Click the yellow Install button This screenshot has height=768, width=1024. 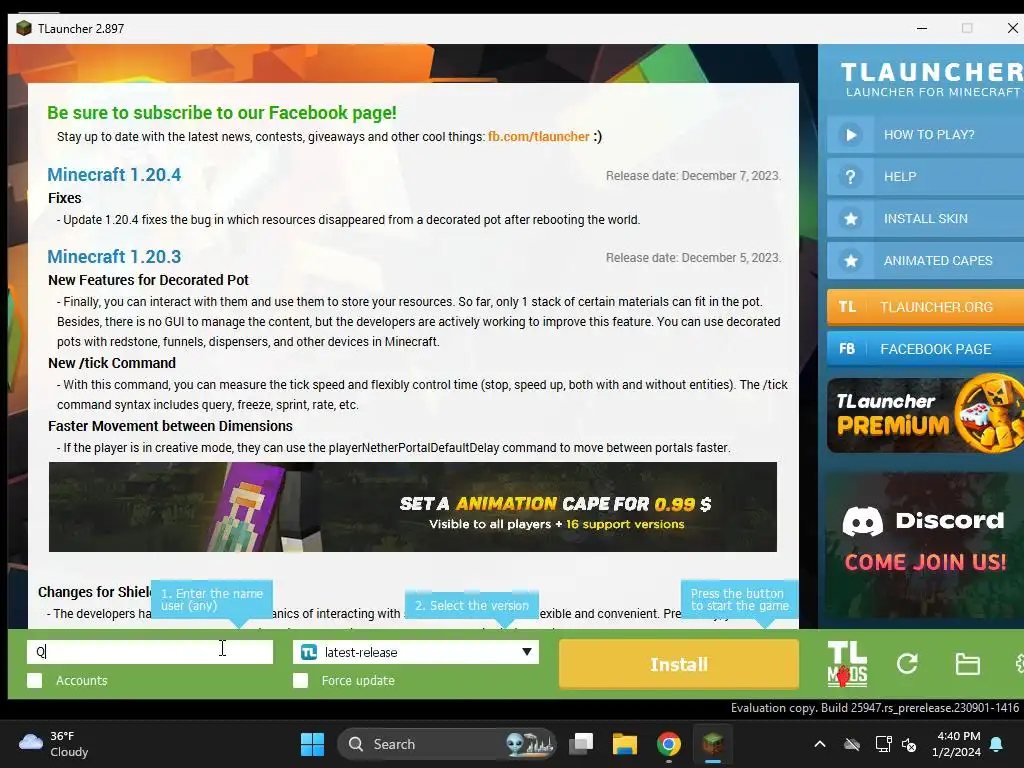(x=679, y=664)
